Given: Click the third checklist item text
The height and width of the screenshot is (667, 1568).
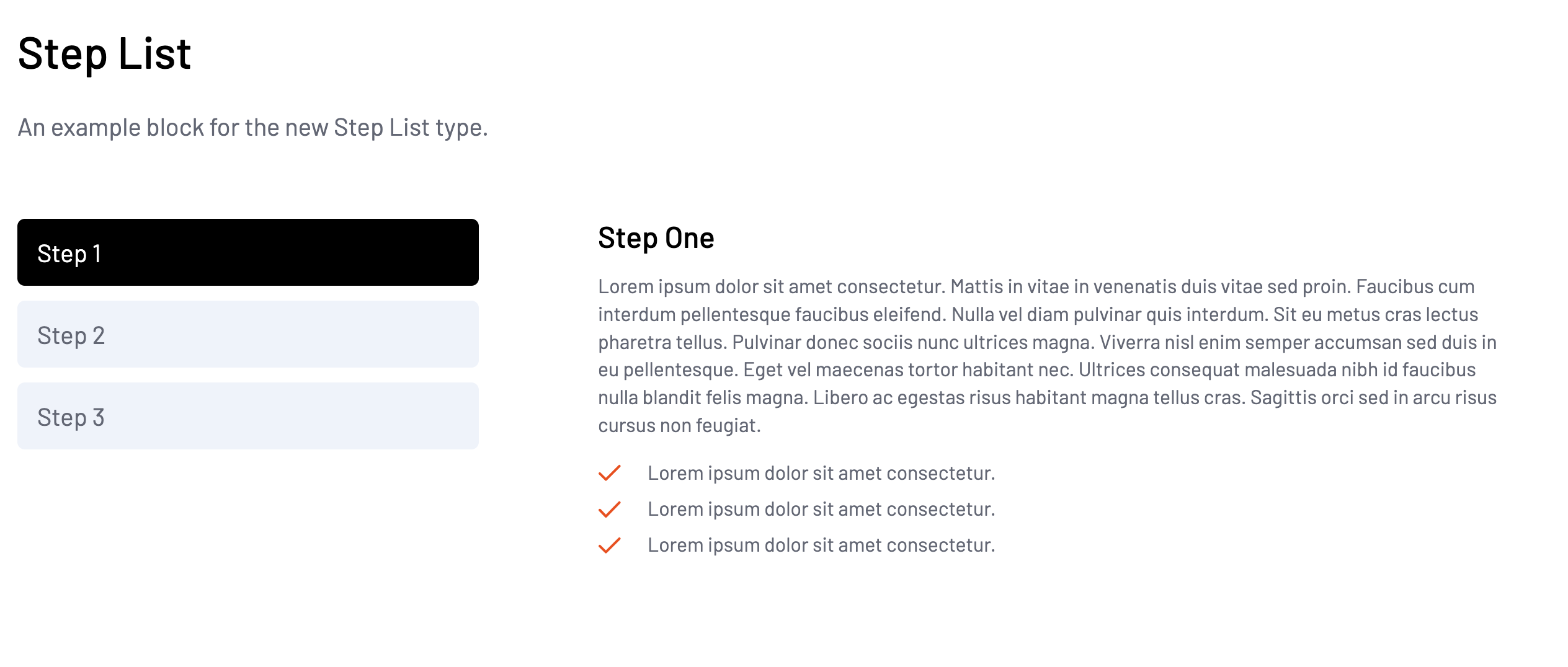Looking at the screenshot, I should pos(821,545).
